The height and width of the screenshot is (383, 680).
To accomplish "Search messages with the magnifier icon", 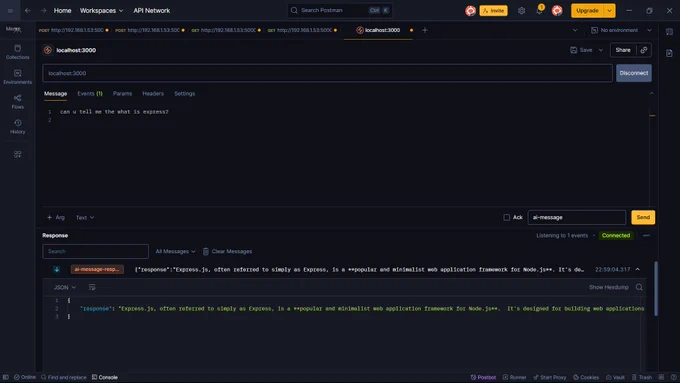I will click(x=639, y=287).
